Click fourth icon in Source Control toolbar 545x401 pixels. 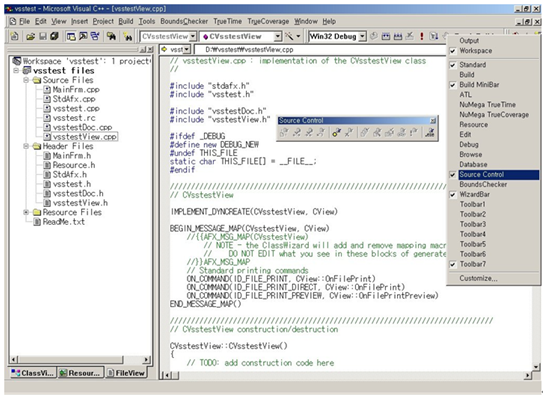321,132
